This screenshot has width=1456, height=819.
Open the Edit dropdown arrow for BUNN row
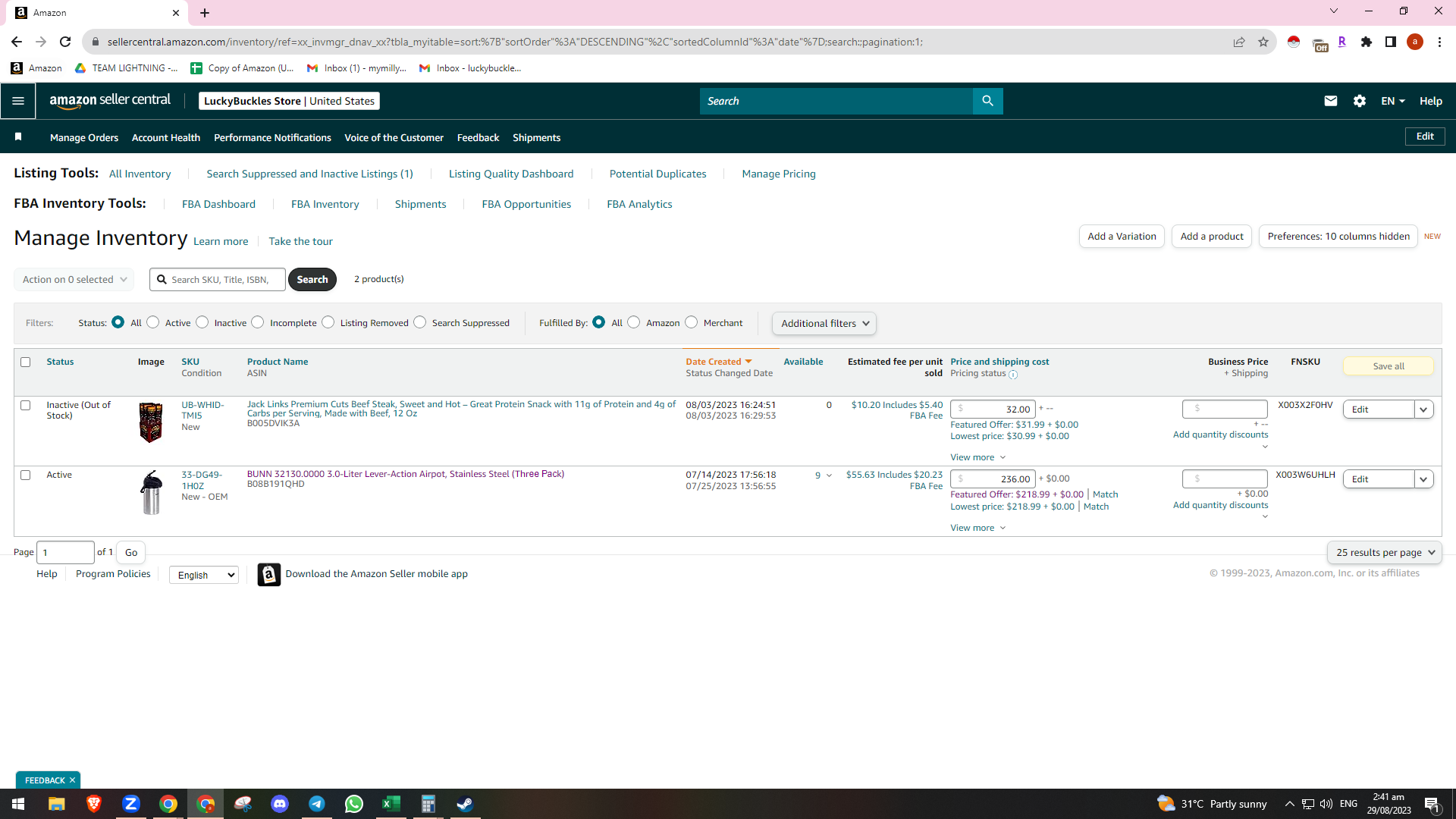click(1423, 479)
